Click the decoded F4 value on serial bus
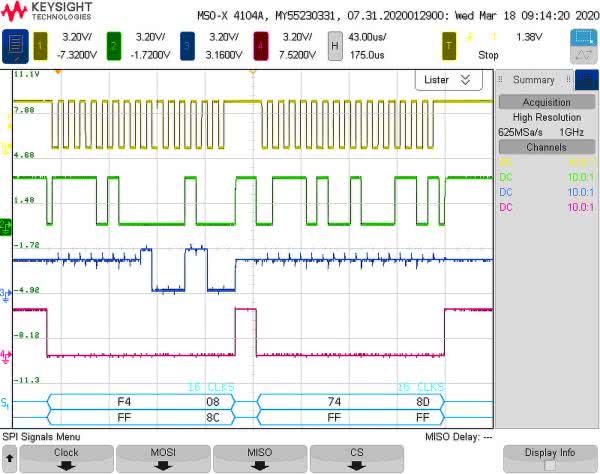 (x=124, y=401)
